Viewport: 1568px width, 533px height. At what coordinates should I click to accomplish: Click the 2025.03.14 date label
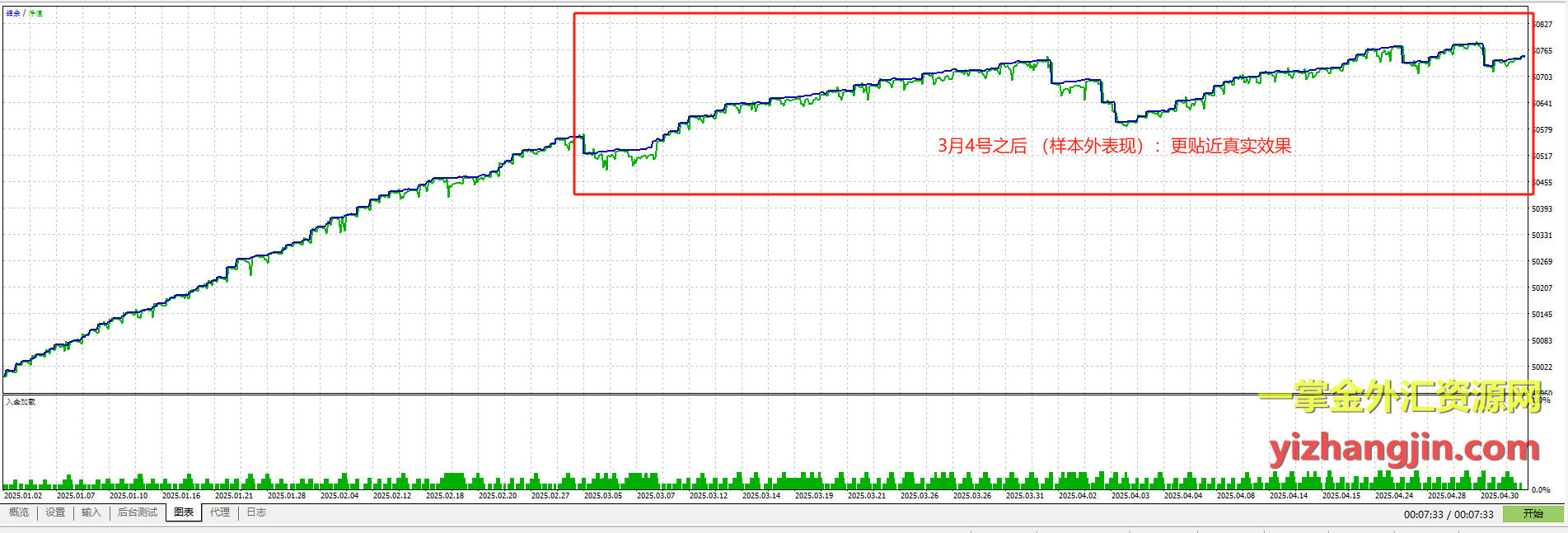pyautogui.click(x=761, y=496)
